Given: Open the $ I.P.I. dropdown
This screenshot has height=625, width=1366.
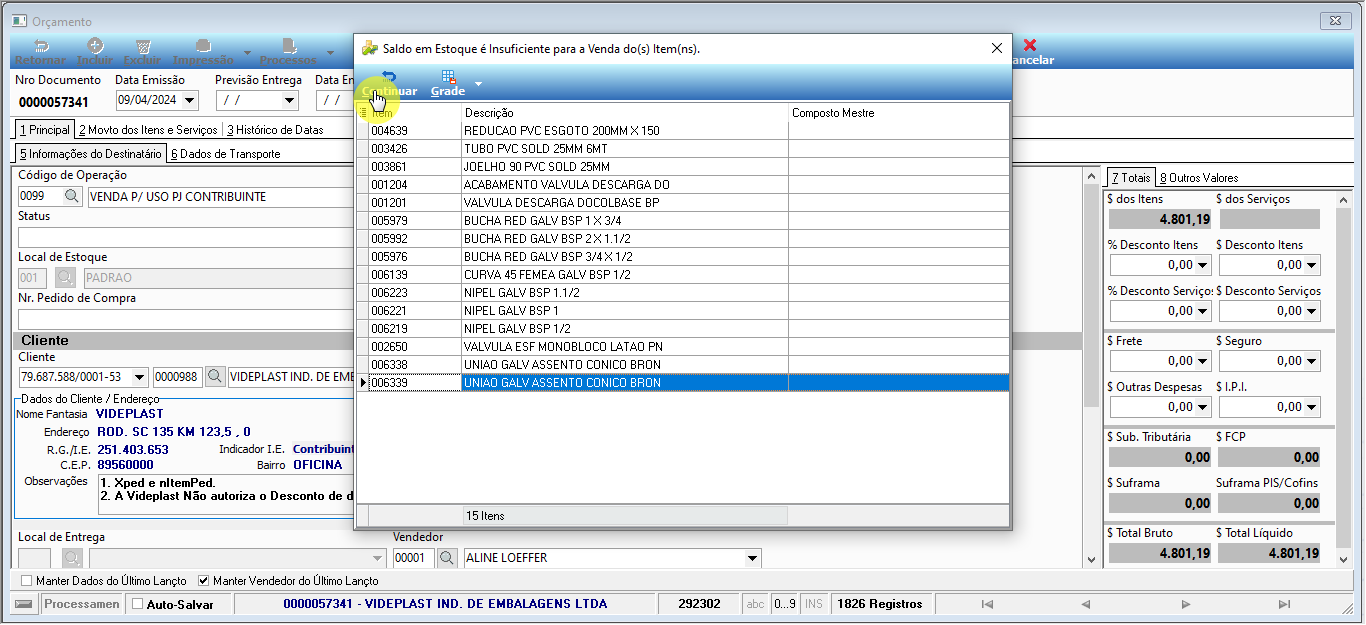Looking at the screenshot, I should tap(1311, 407).
